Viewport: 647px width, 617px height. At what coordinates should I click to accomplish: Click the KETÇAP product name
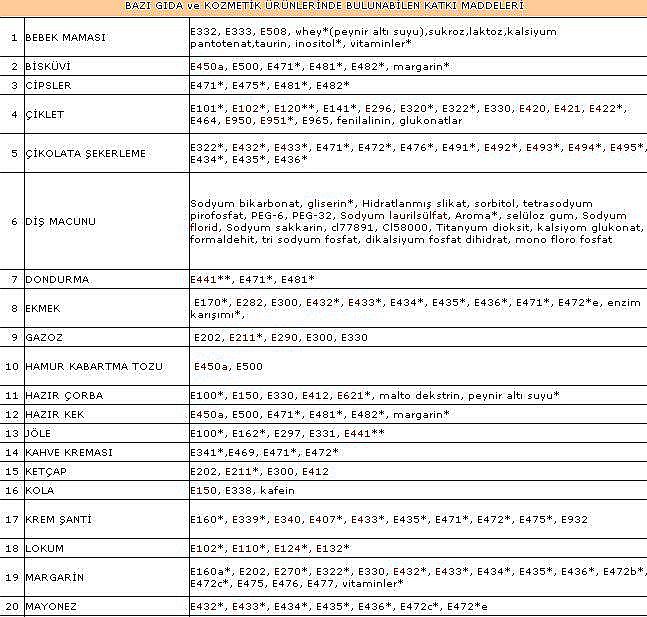(x=46, y=471)
